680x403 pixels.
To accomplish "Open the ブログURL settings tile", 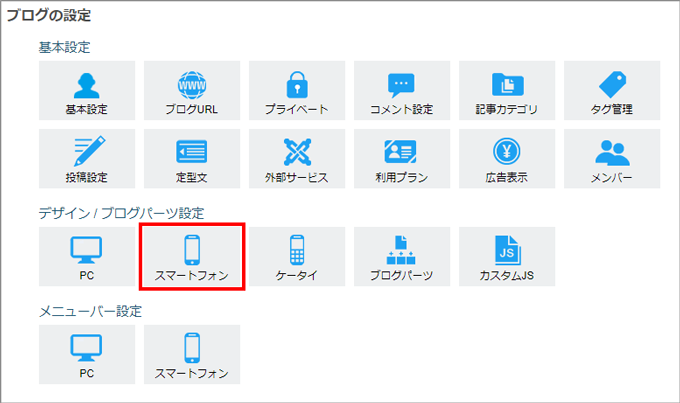I will (192, 90).
